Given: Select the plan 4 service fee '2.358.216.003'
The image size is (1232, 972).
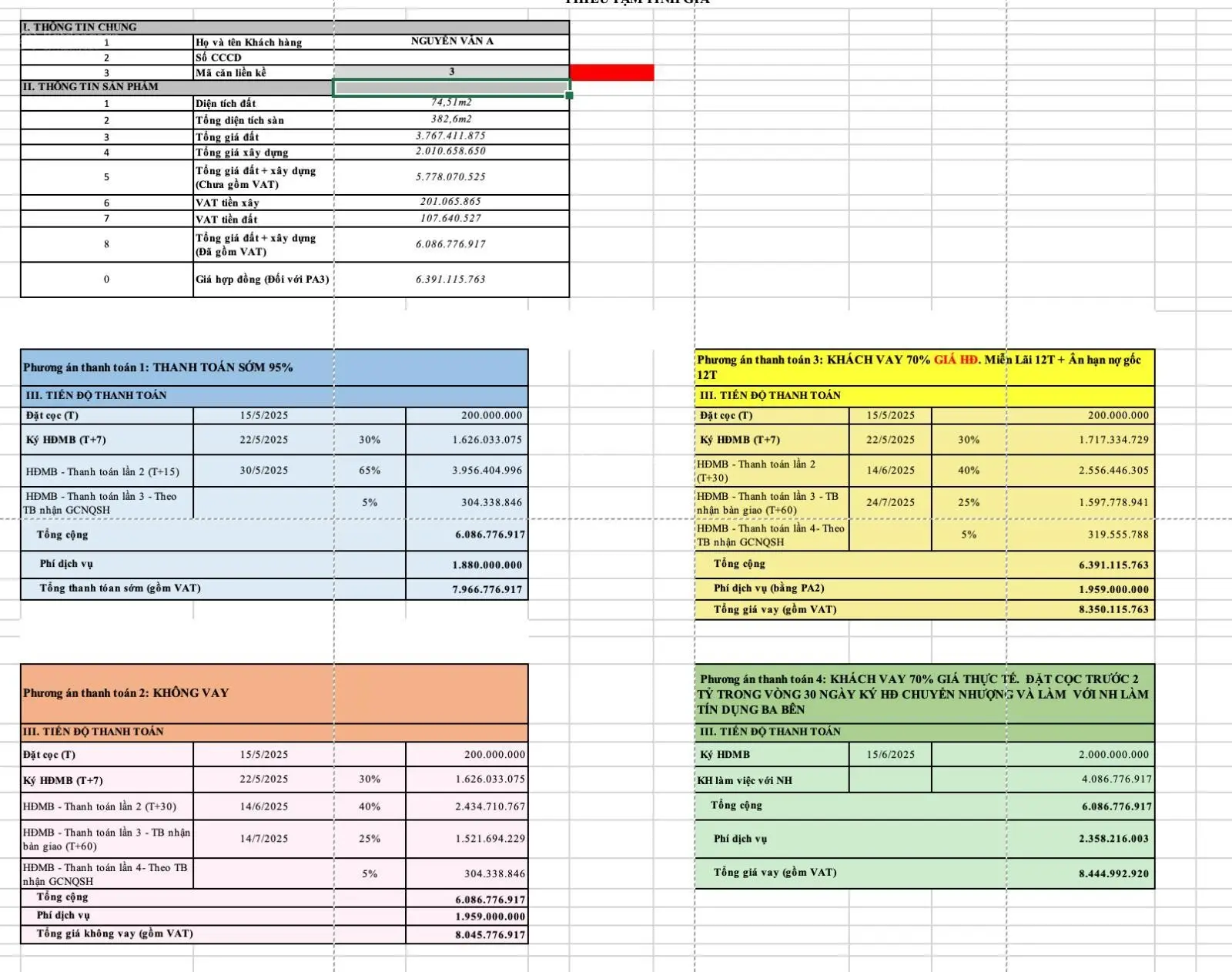Looking at the screenshot, I should pos(1080,839).
